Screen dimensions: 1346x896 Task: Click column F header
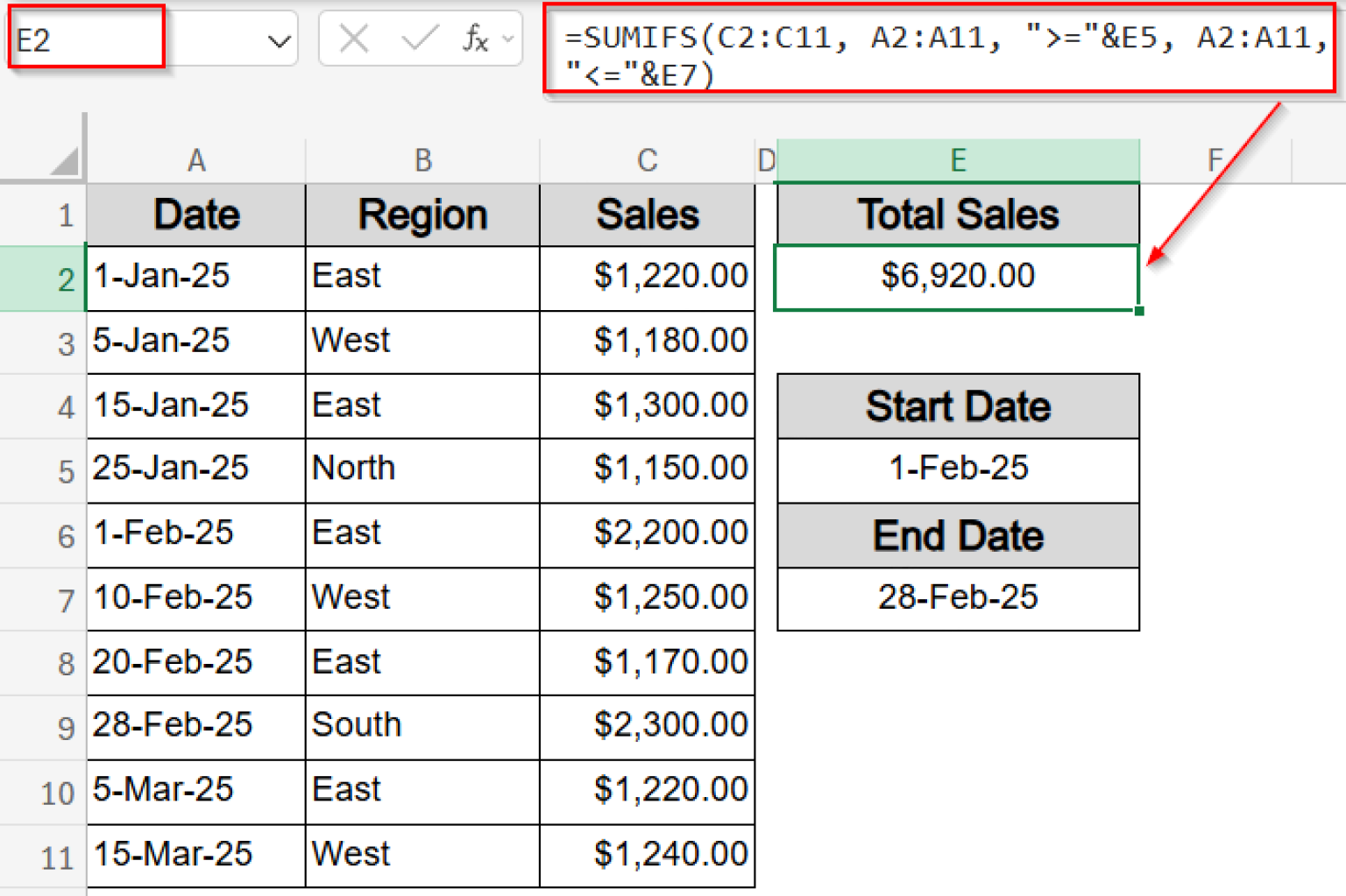(1214, 160)
